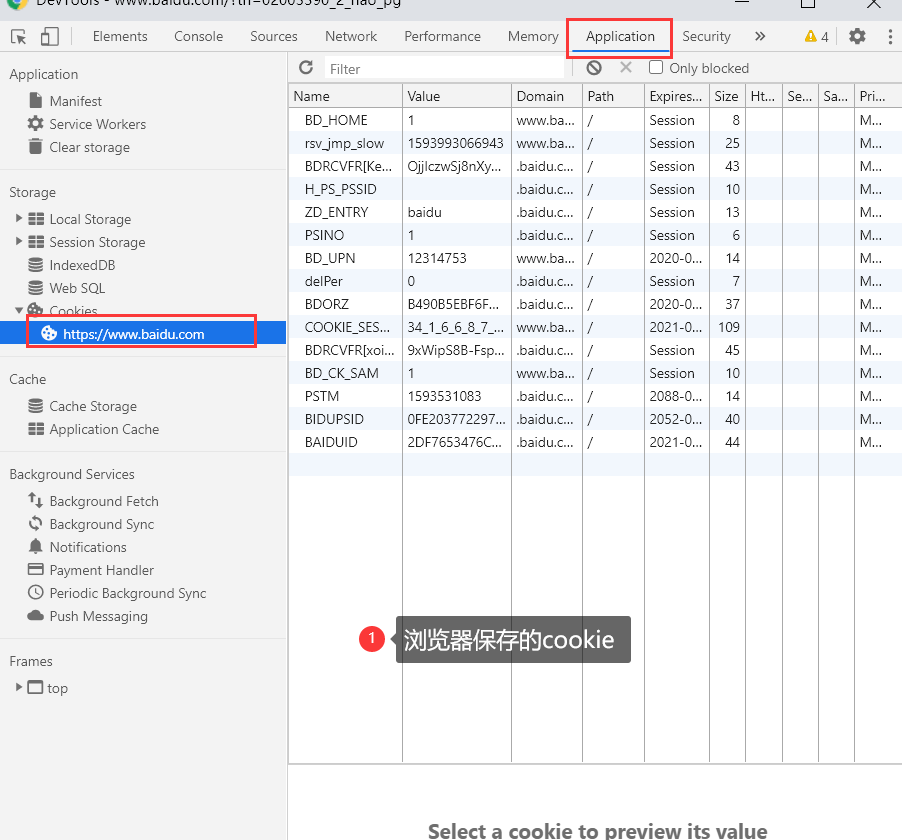Select the BDORZ cookie row
This screenshot has height=840, width=902.
595,304
